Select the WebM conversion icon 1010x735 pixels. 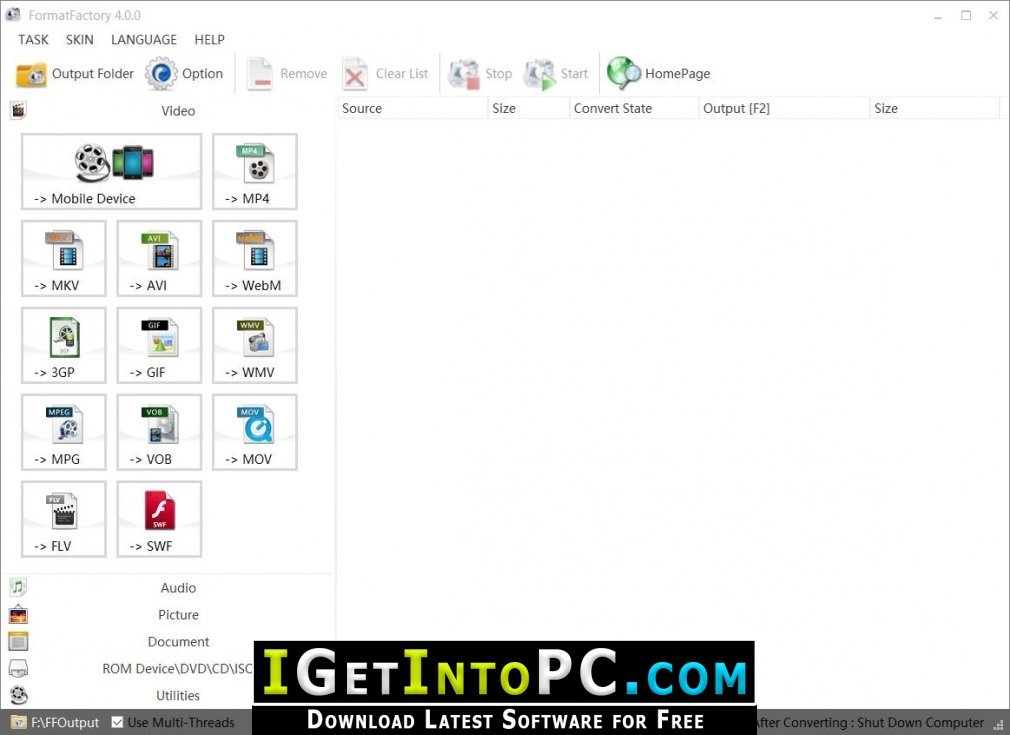[x=255, y=258]
